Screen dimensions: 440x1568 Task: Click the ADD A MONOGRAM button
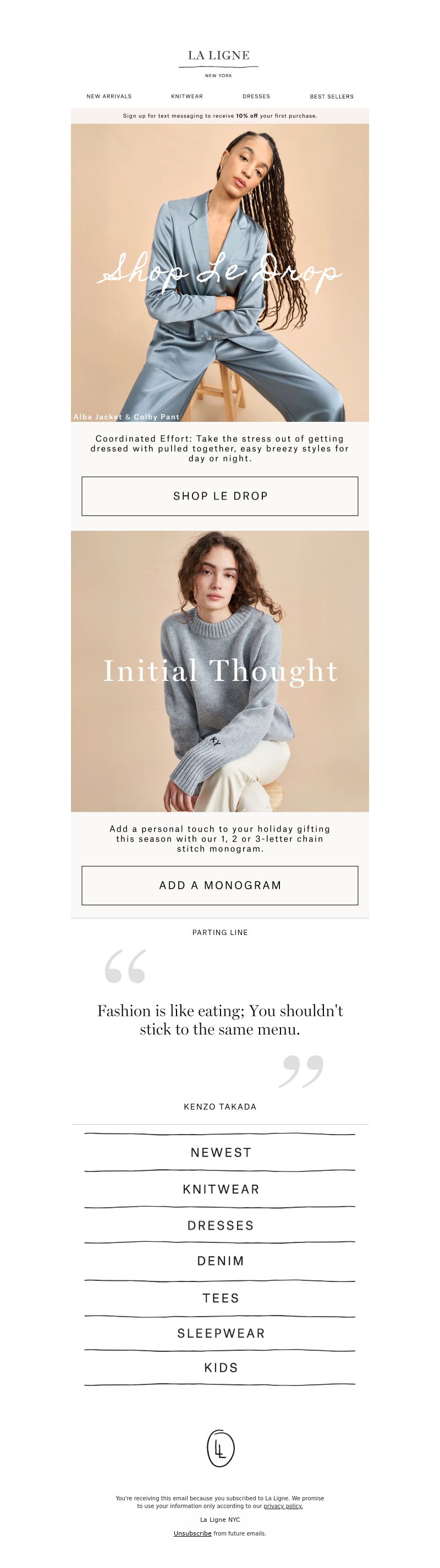pos(219,885)
